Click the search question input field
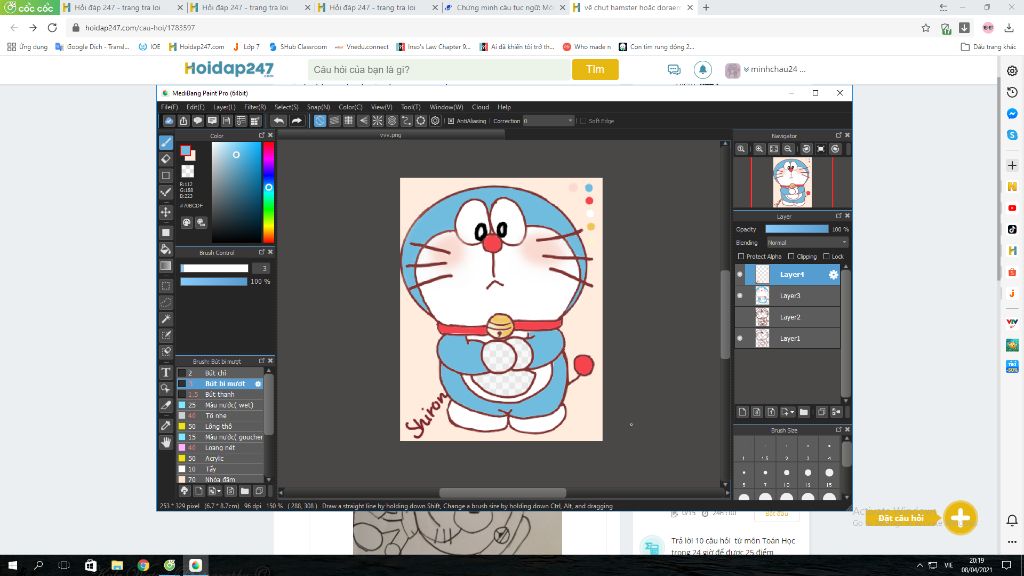Viewport: 1024px width, 576px height. coord(439,69)
